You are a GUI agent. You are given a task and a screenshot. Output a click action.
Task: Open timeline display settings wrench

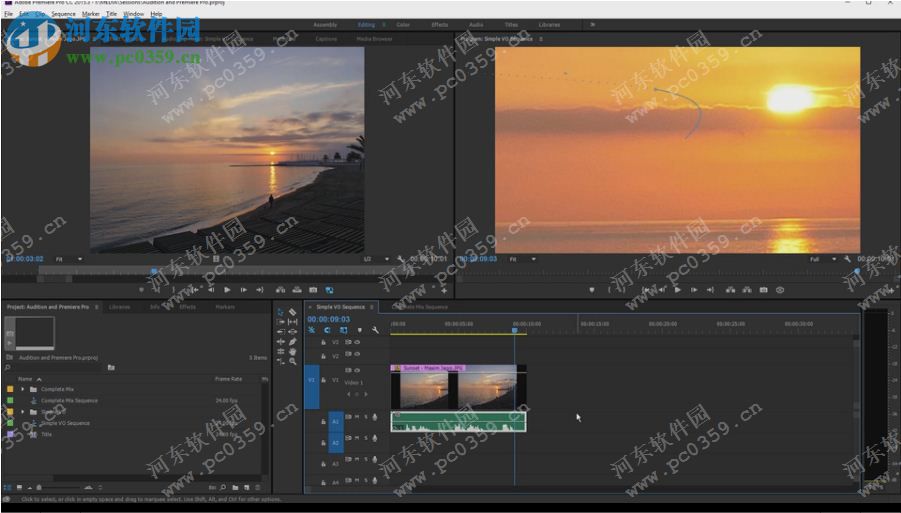[x=375, y=330]
